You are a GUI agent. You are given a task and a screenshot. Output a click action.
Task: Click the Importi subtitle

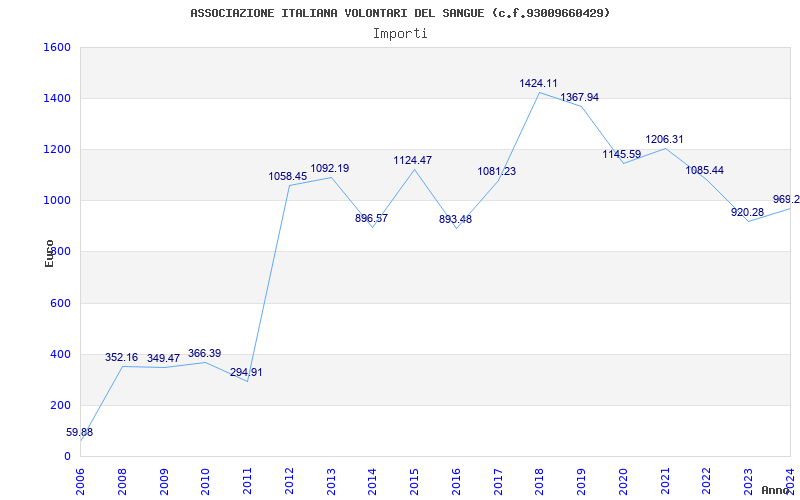[x=400, y=34]
